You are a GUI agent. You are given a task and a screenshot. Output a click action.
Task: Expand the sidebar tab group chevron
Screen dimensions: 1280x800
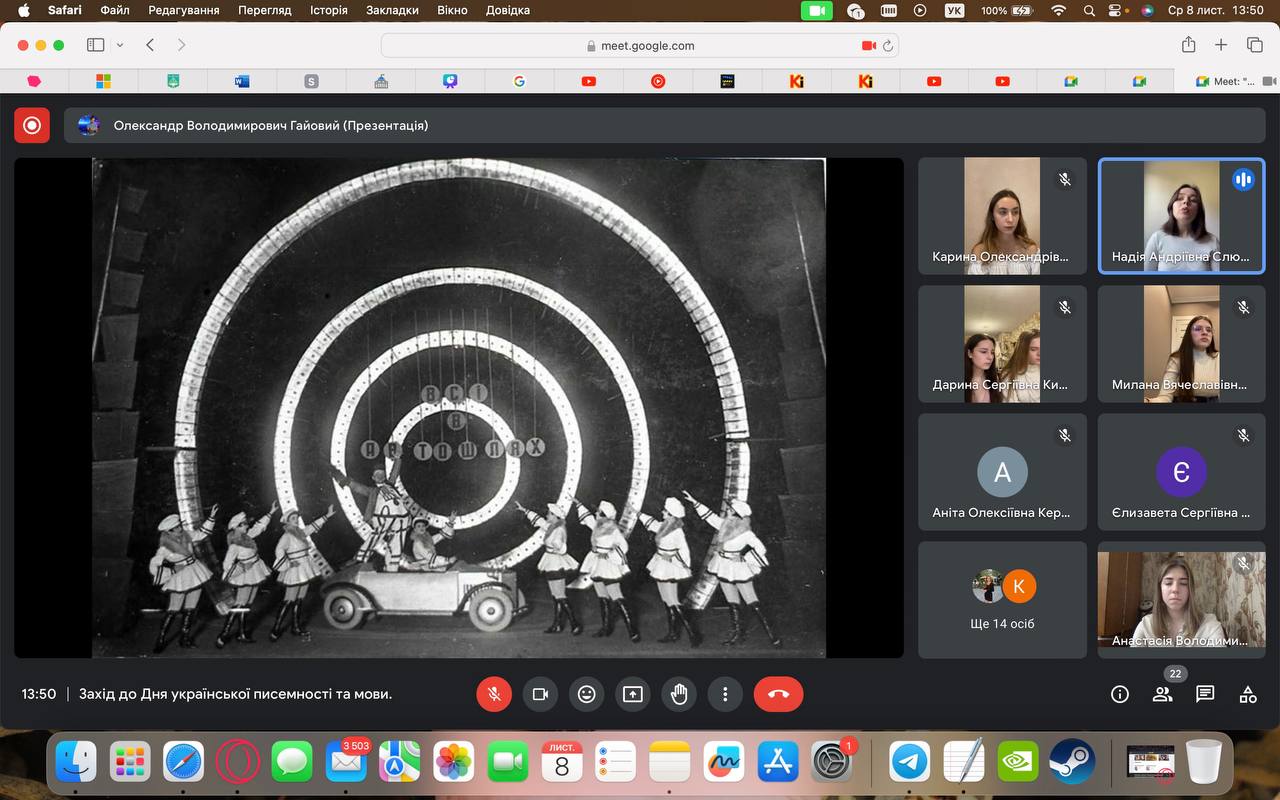click(x=120, y=45)
